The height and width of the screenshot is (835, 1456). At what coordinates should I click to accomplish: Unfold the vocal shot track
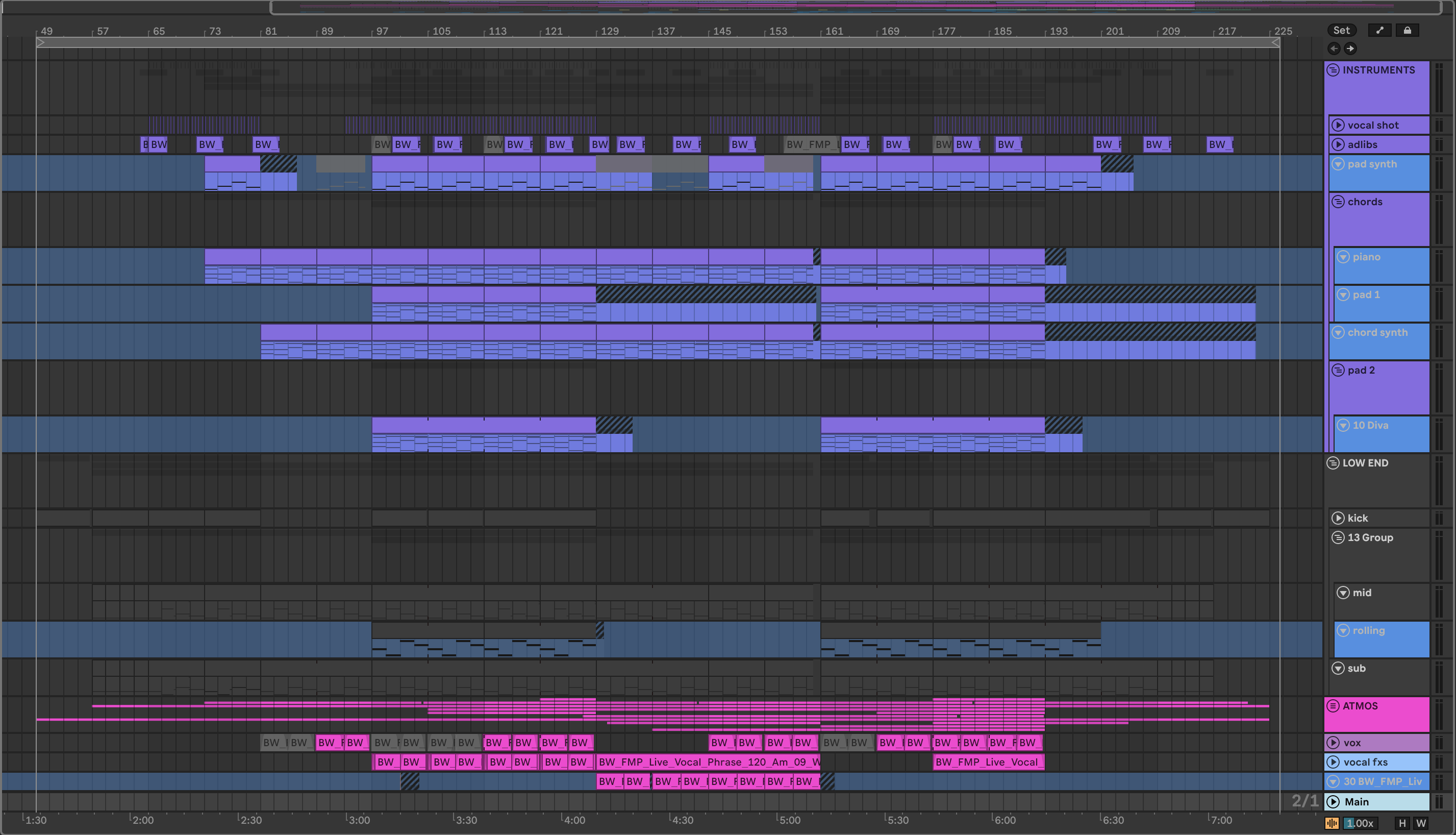(1338, 125)
